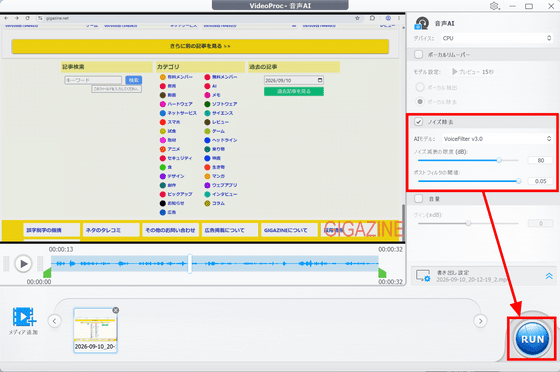Image resolution: width=560 pixels, height=372 pixels.
Task: Add media with the film plus icon
Action: [x=24, y=317]
